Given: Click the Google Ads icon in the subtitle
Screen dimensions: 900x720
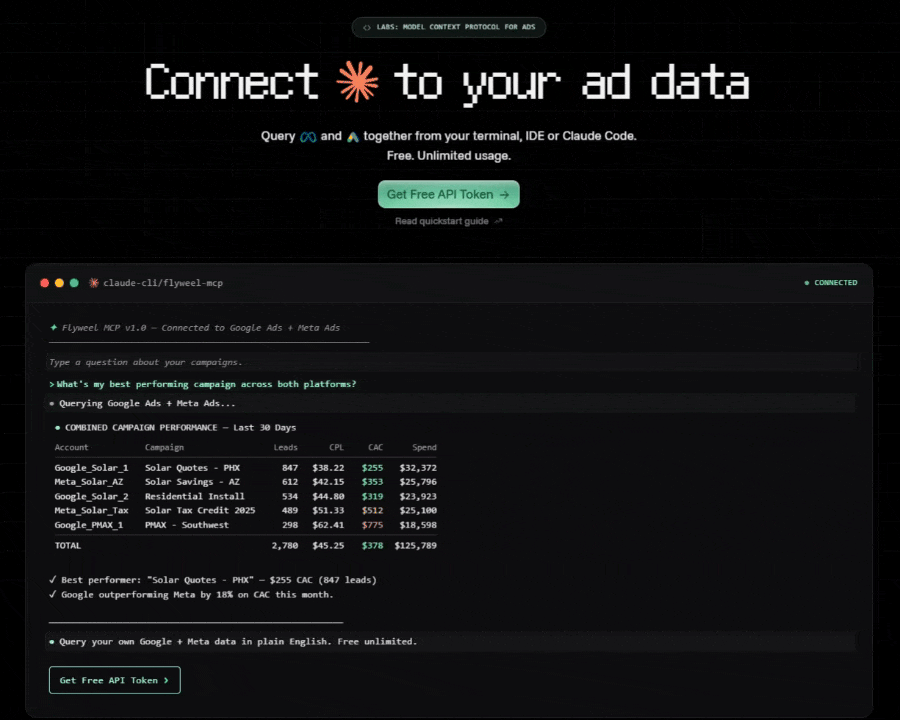Looking at the screenshot, I should (352, 135).
